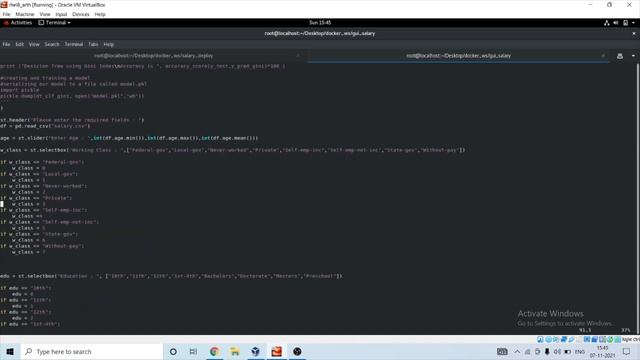
Task: Open terminal Terminal menu
Action: 74,44
